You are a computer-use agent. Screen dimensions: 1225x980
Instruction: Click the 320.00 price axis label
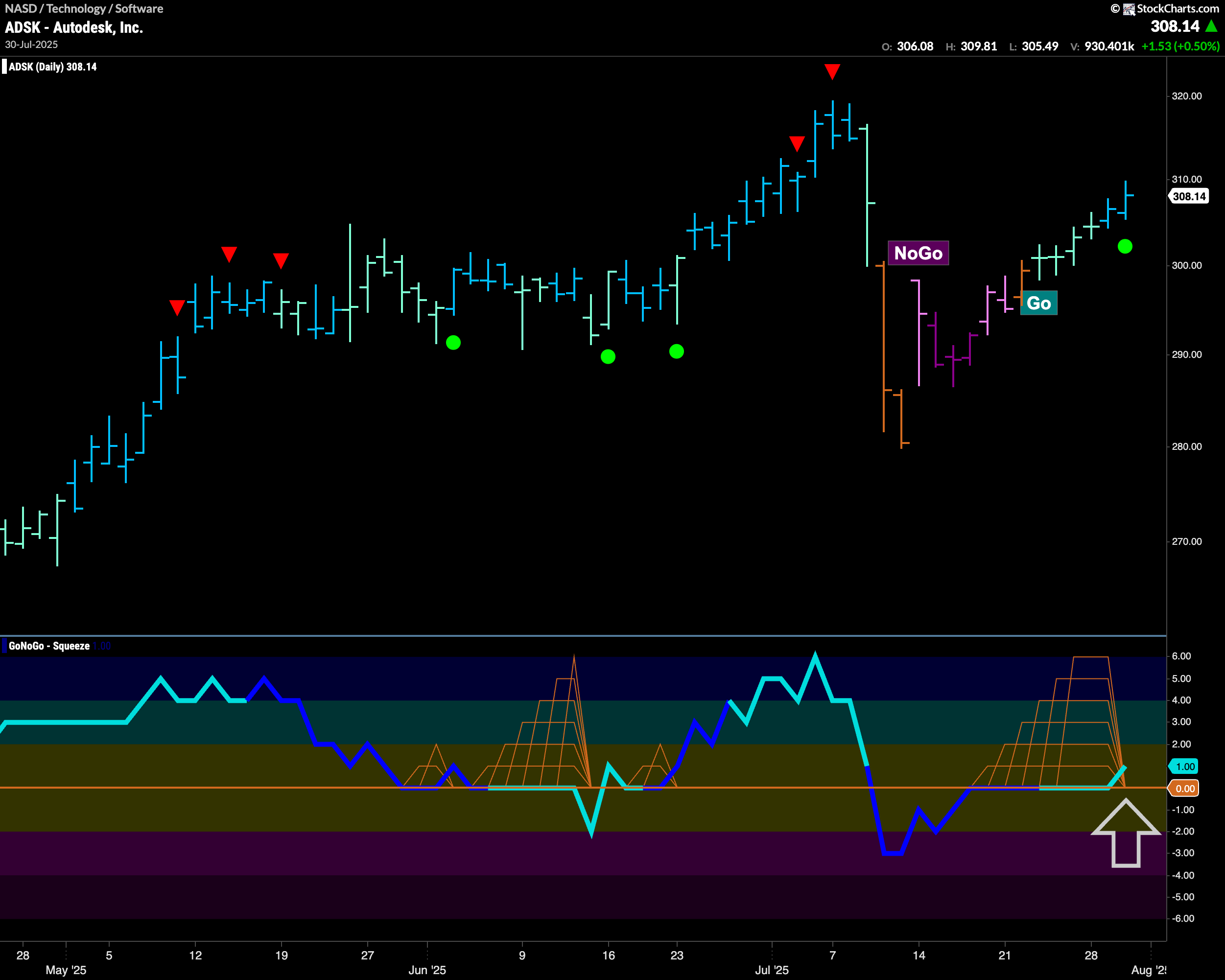click(1187, 96)
